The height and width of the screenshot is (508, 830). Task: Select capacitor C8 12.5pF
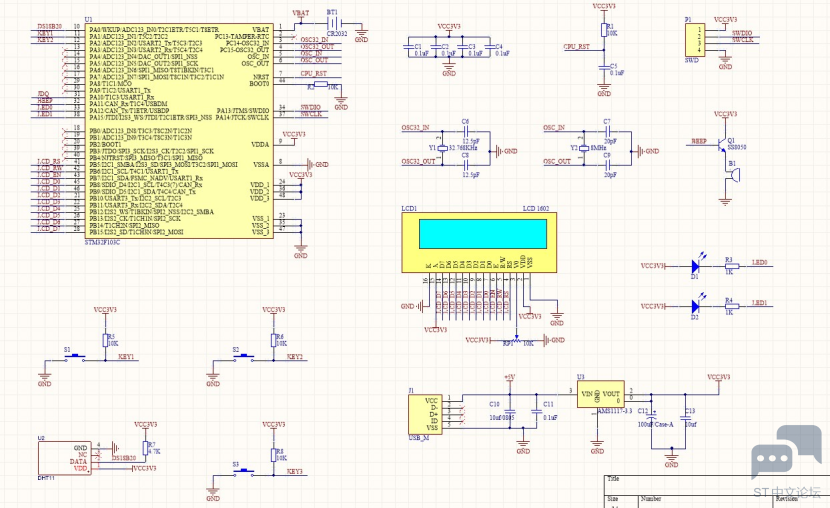(x=465, y=165)
